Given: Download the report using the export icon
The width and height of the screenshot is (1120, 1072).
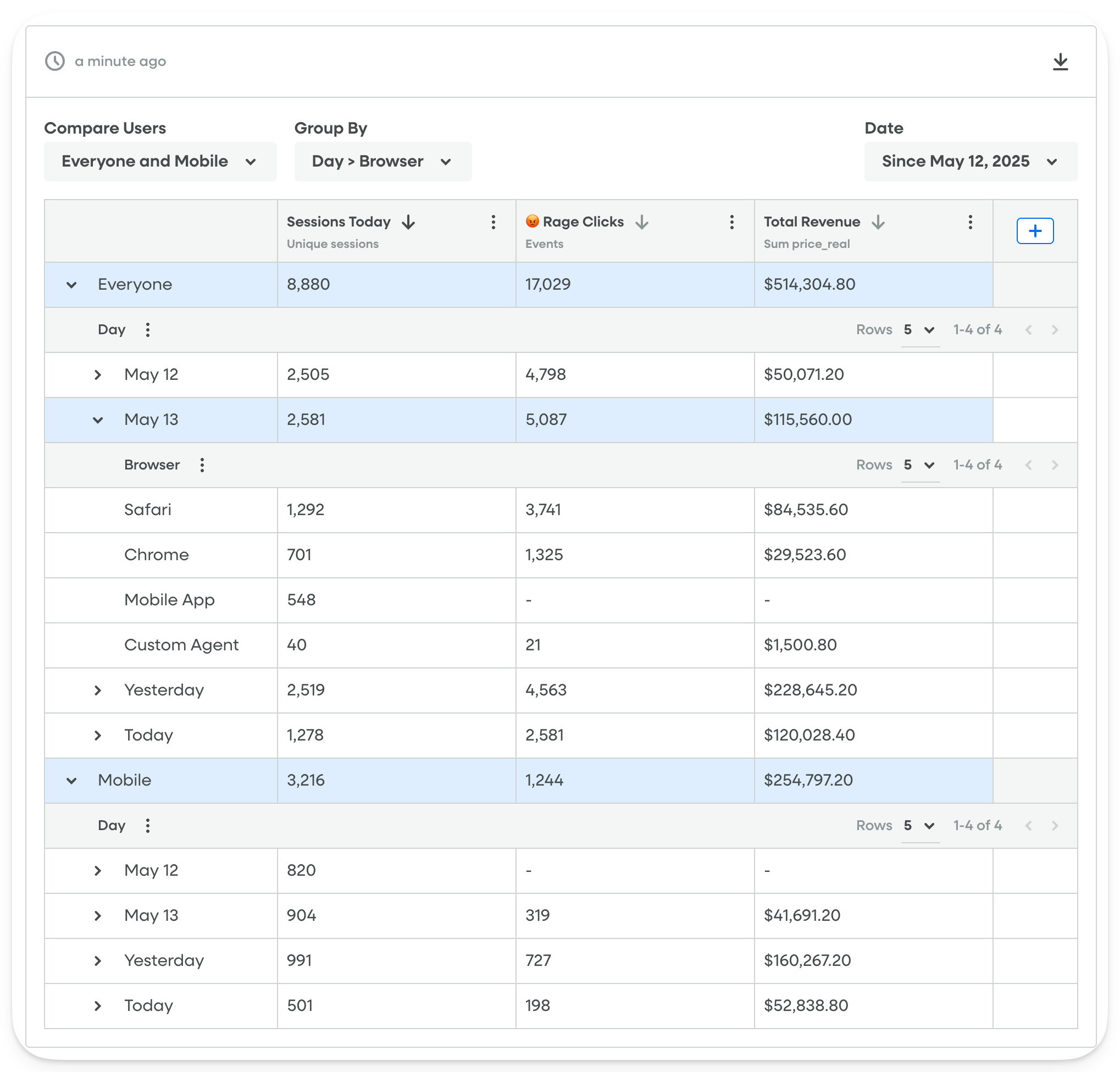Looking at the screenshot, I should pos(1061,61).
